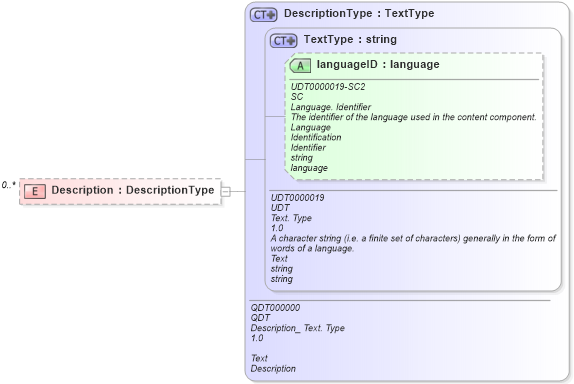Click the 'Description_ Text. Type' annotation line
Viewport: 574px width, 384px height.
point(298,328)
